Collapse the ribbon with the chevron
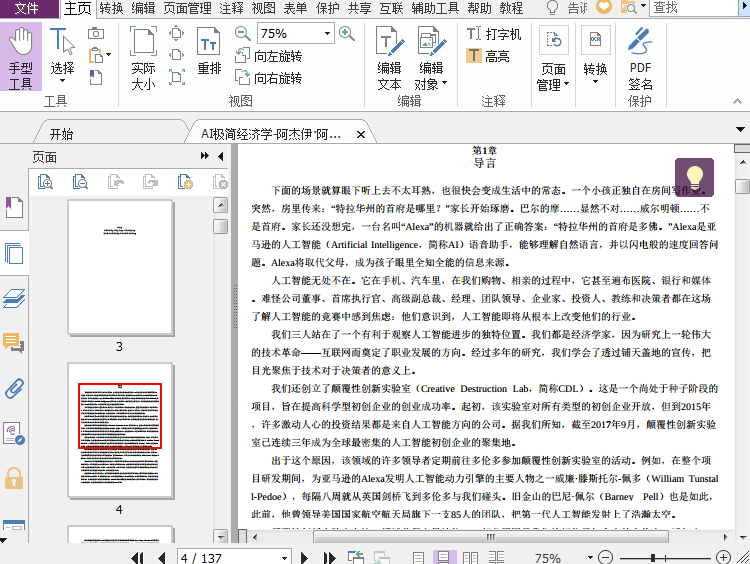This screenshot has height=564, width=750. (x=737, y=101)
